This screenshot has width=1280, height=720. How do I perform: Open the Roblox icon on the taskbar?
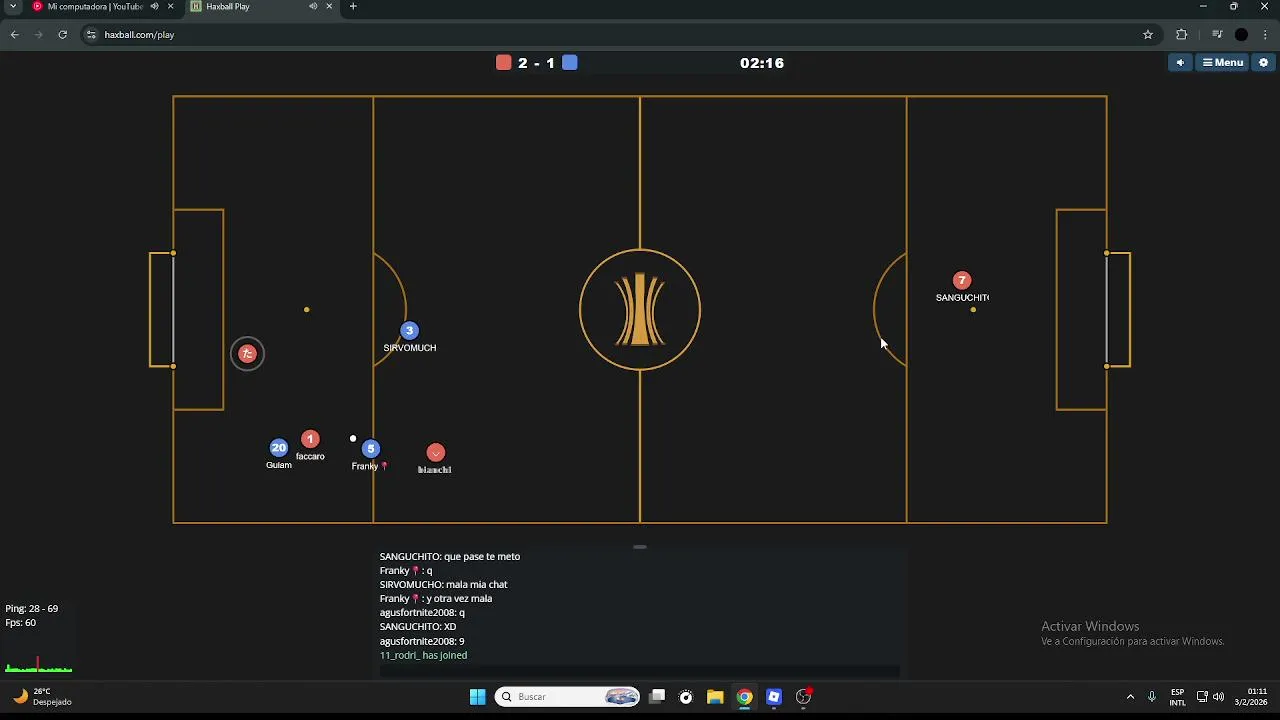click(x=774, y=697)
